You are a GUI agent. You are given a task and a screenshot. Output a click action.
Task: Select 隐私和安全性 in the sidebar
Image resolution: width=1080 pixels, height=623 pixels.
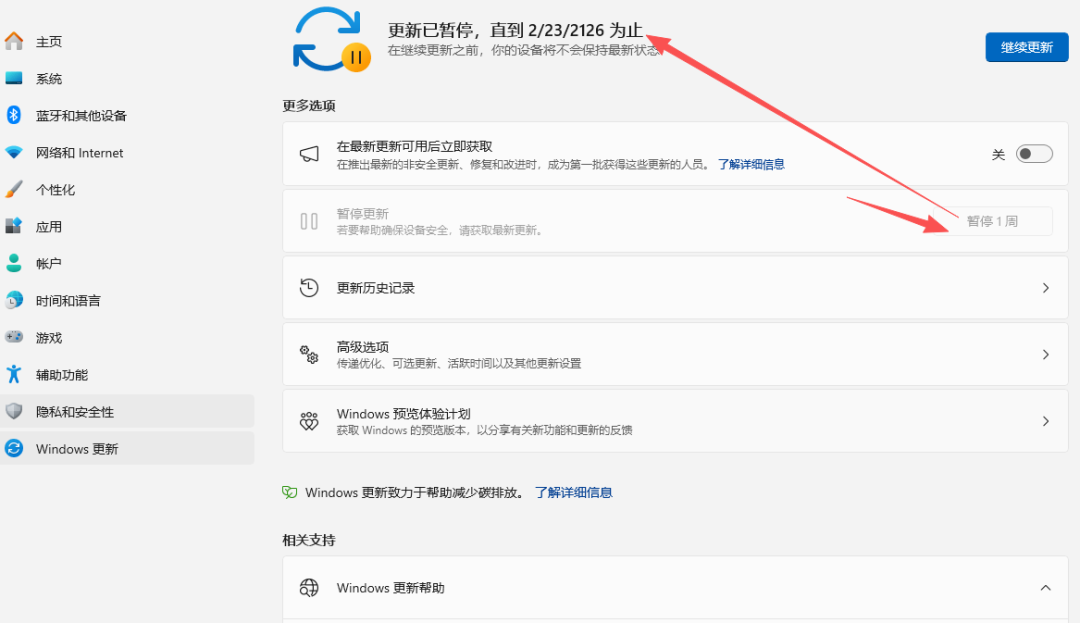pos(127,411)
